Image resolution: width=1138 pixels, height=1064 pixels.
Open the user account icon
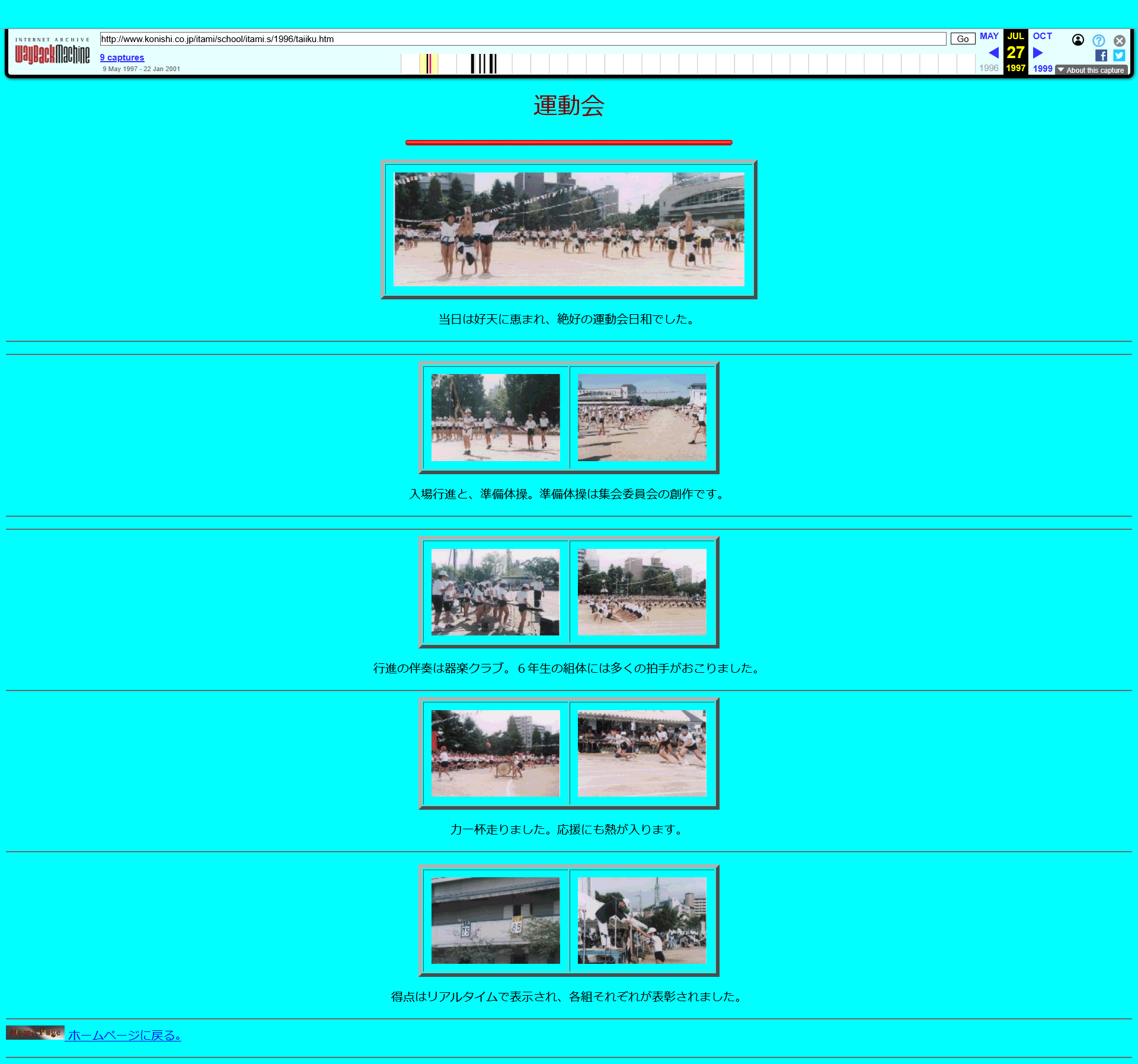click(1078, 40)
